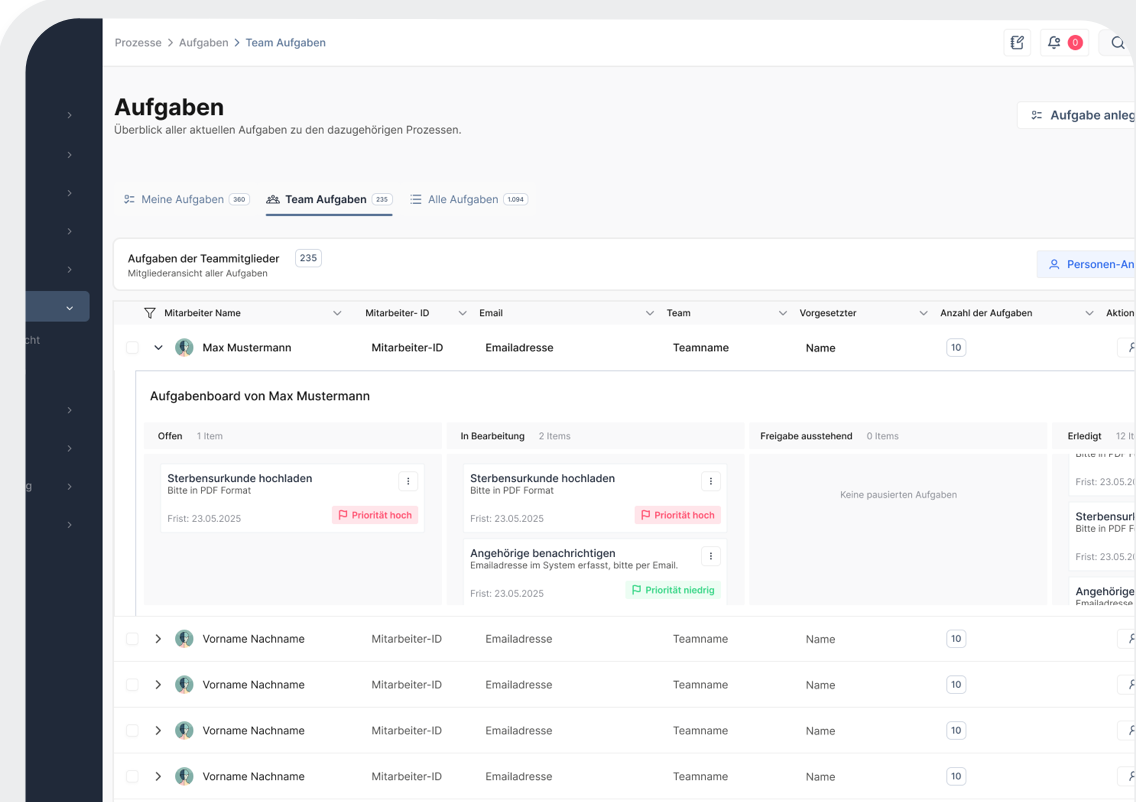The width and height of the screenshot is (1136, 802).
Task: Switch to Alle Aufgaben tab
Action: pos(469,199)
